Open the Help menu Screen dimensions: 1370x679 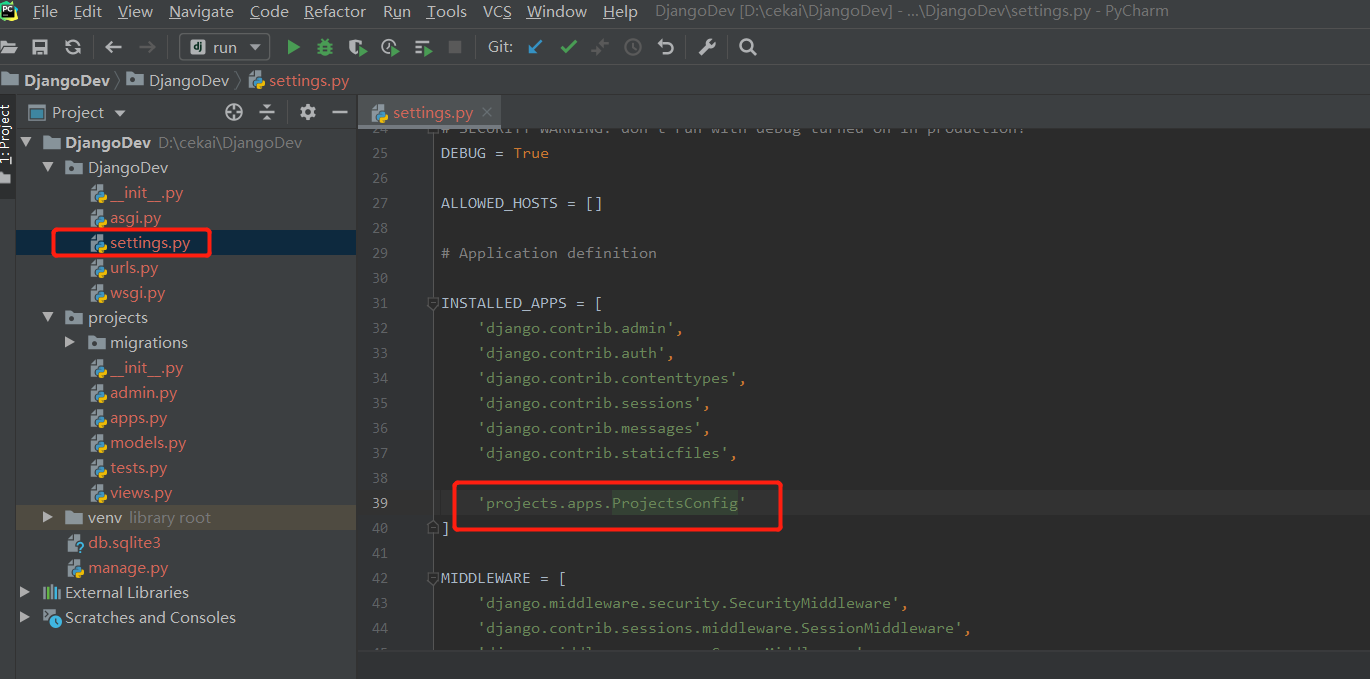(x=620, y=12)
